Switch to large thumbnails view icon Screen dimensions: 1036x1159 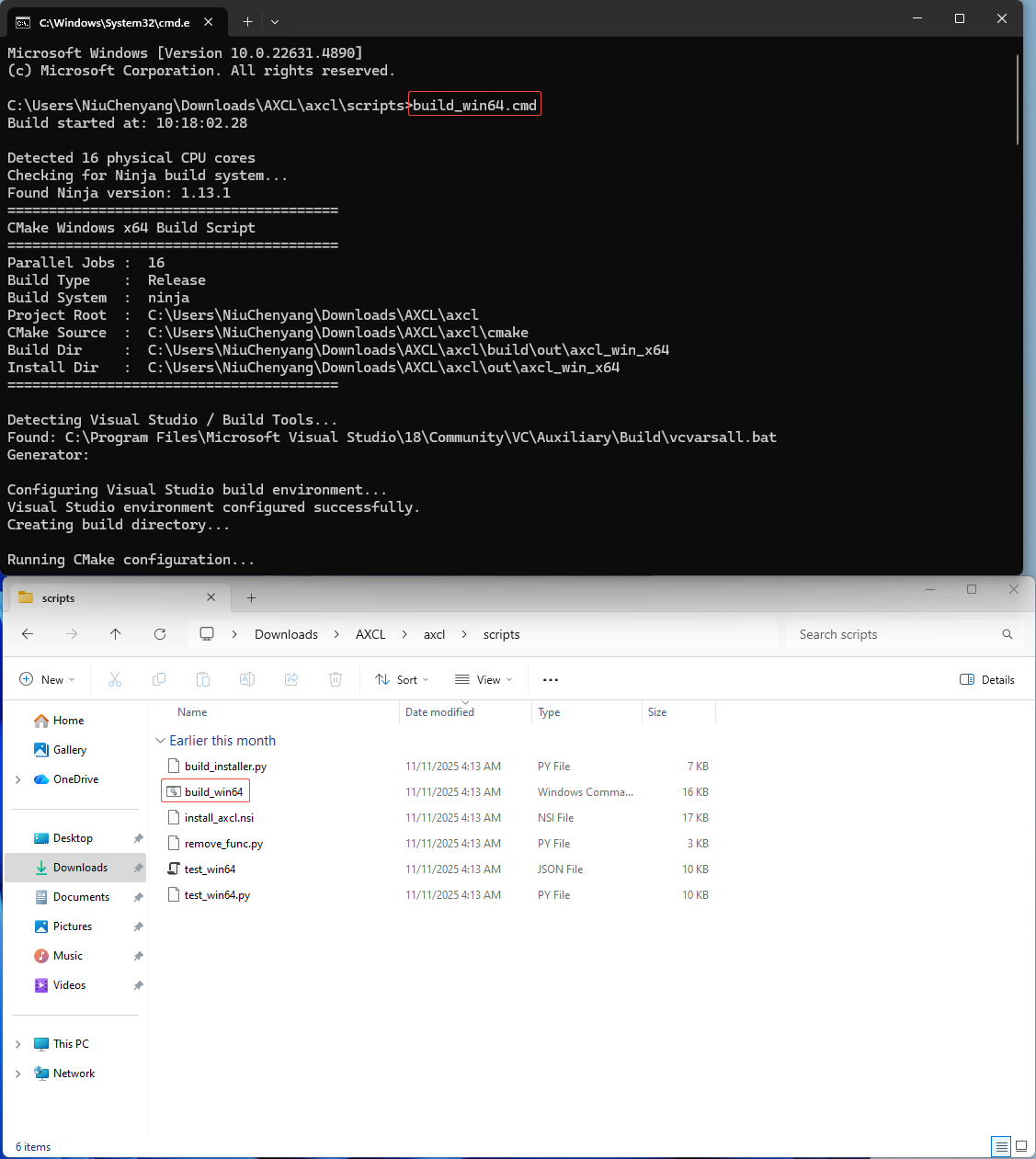click(x=1020, y=1146)
